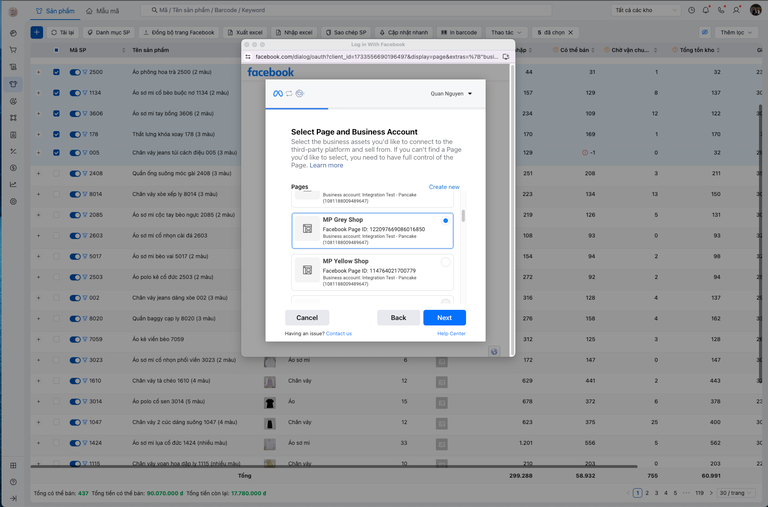Click the Tải lại reload button

pos(62,32)
